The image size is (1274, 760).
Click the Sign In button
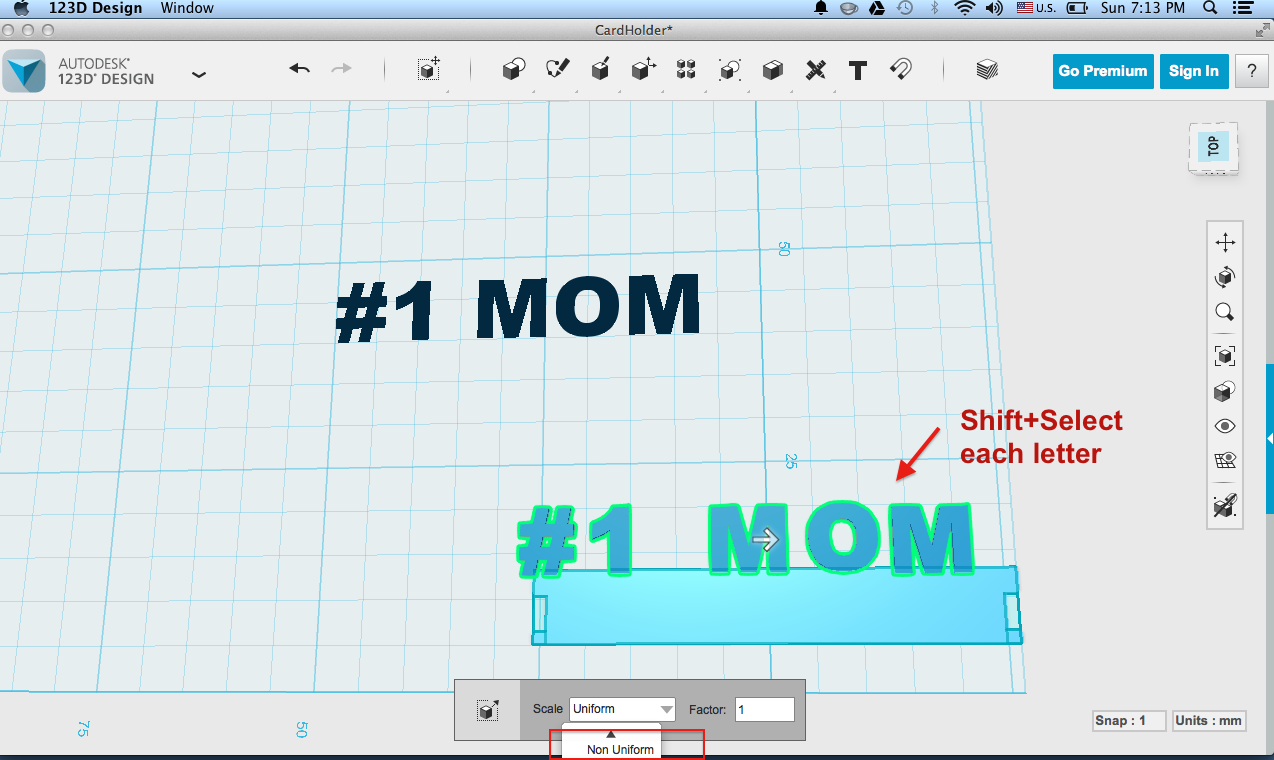point(1194,71)
